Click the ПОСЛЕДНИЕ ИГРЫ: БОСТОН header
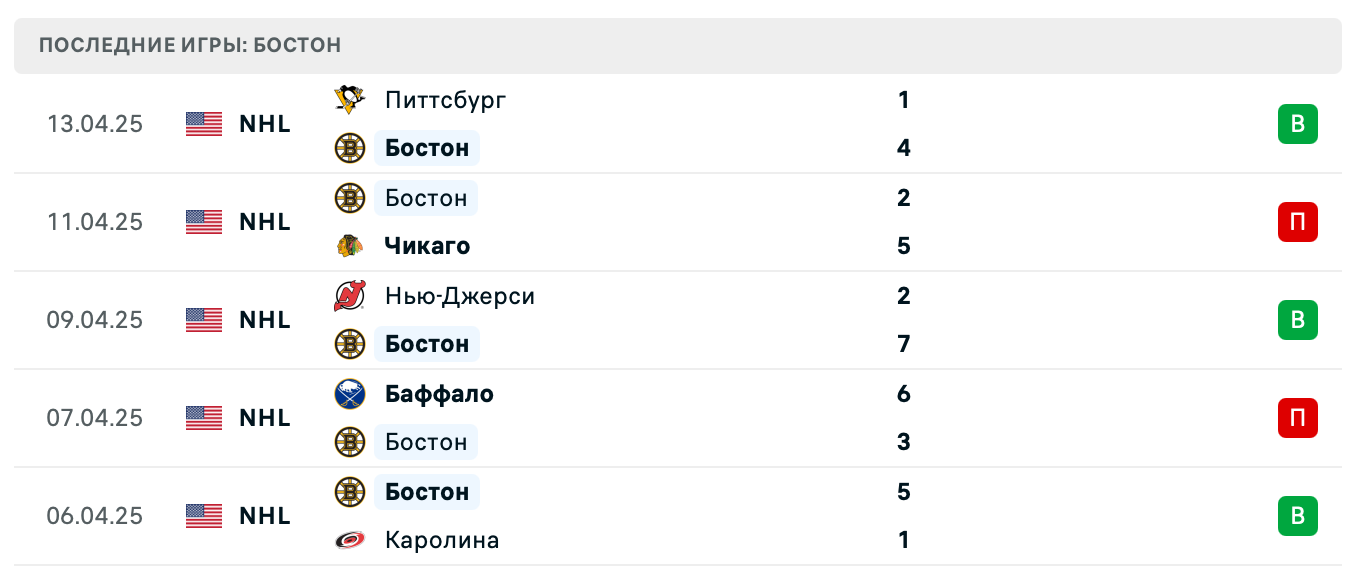Viewport: 1358px width, 580px height. [x=189, y=44]
